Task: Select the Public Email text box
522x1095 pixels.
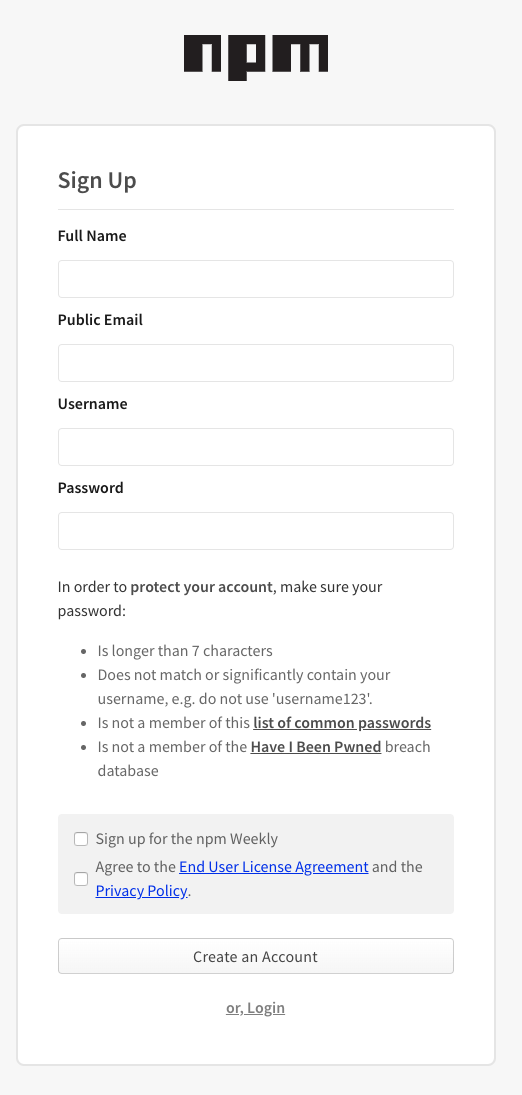Action: click(256, 362)
